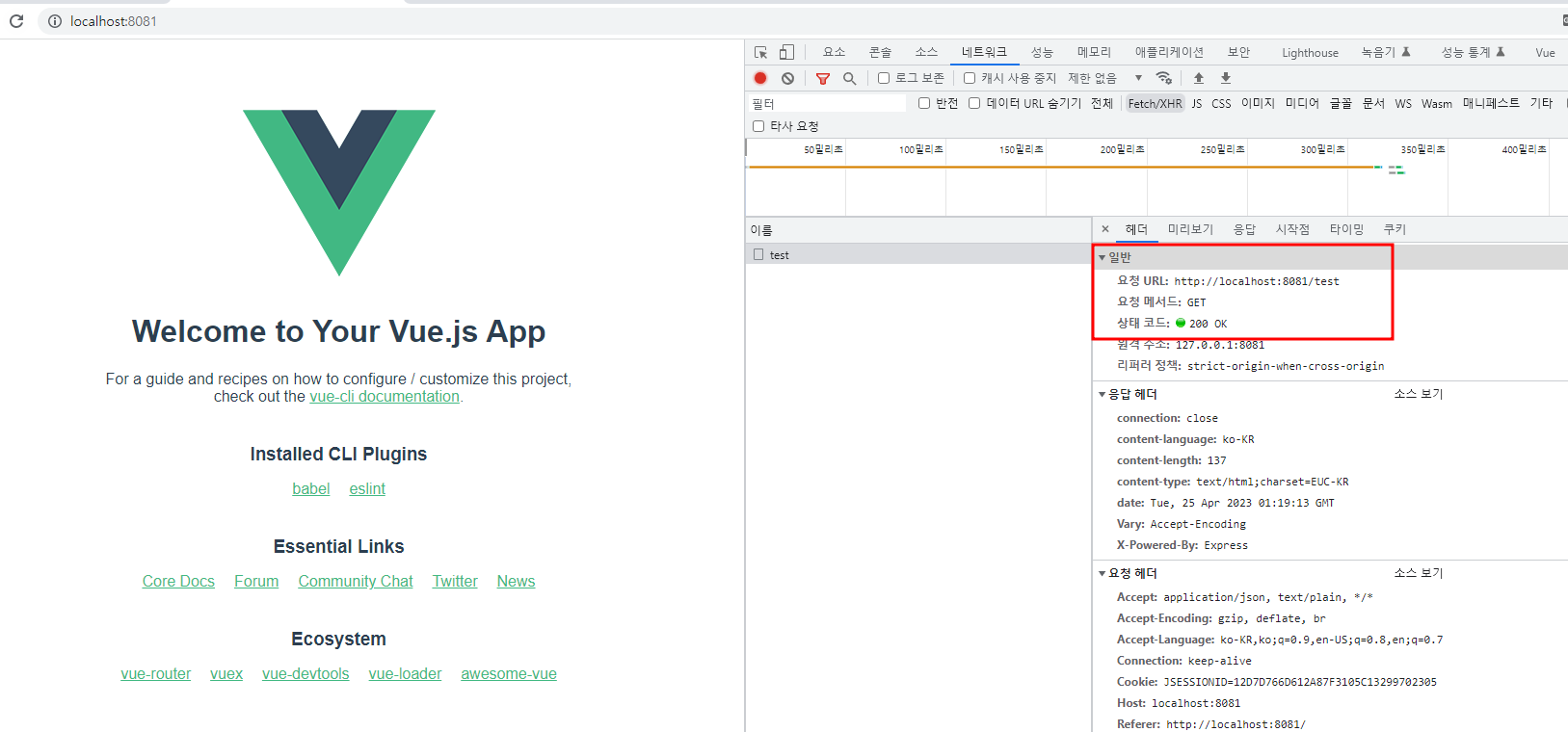Screen dimensions: 1568x732
Task: Click 소스 보기 in 요청 헤더 section
Action: 1419,573
